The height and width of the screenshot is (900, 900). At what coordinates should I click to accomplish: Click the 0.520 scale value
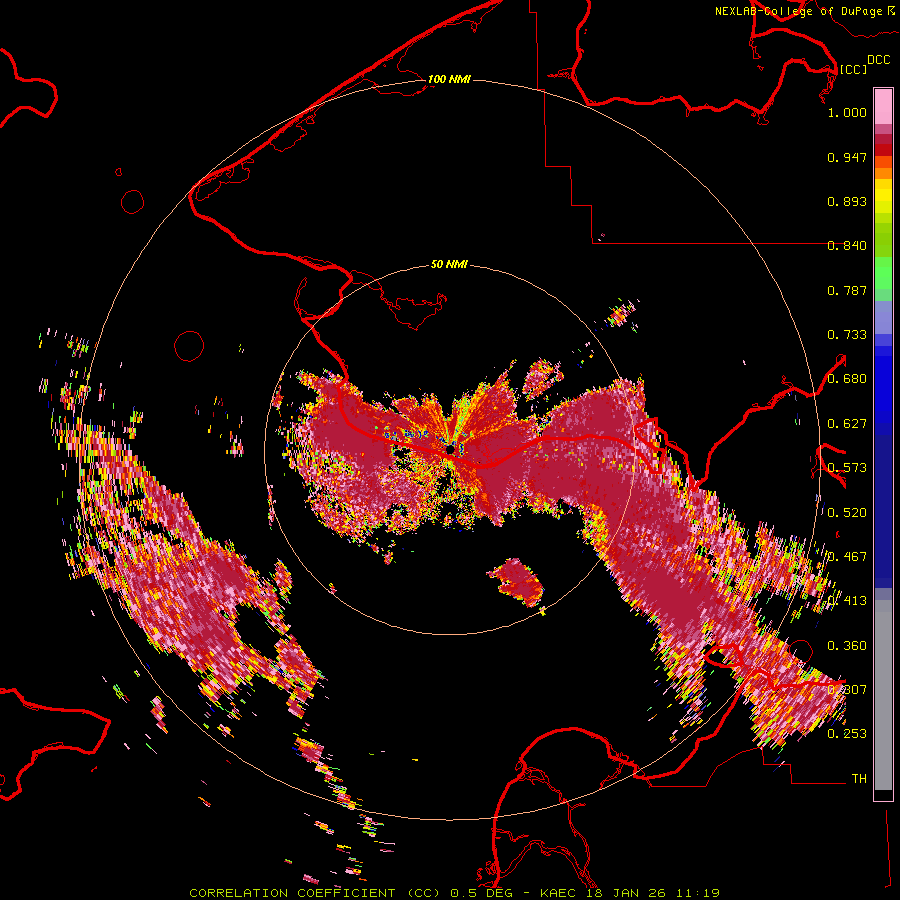point(847,513)
